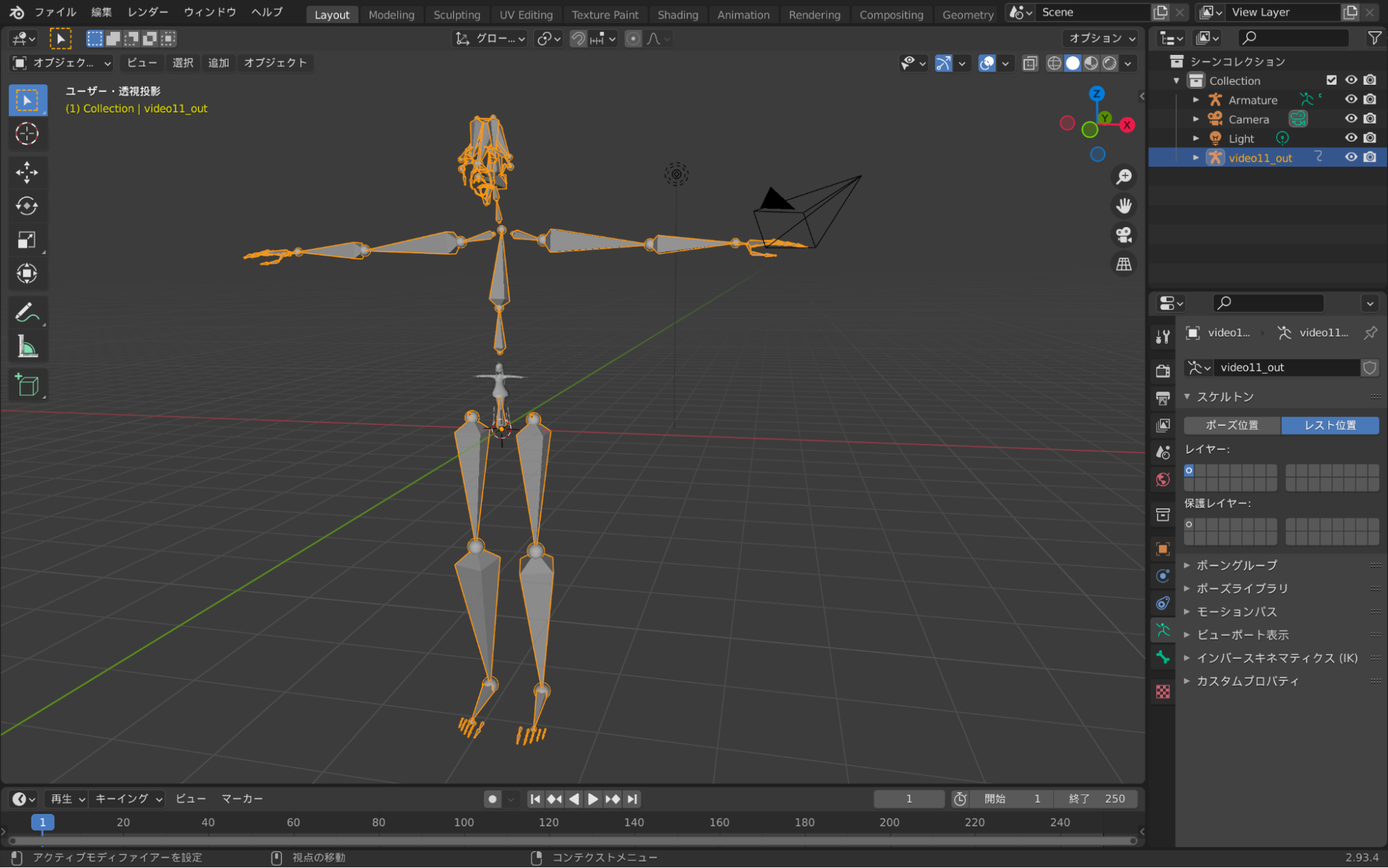
Task: Select the Select Box tool
Action: [27, 100]
